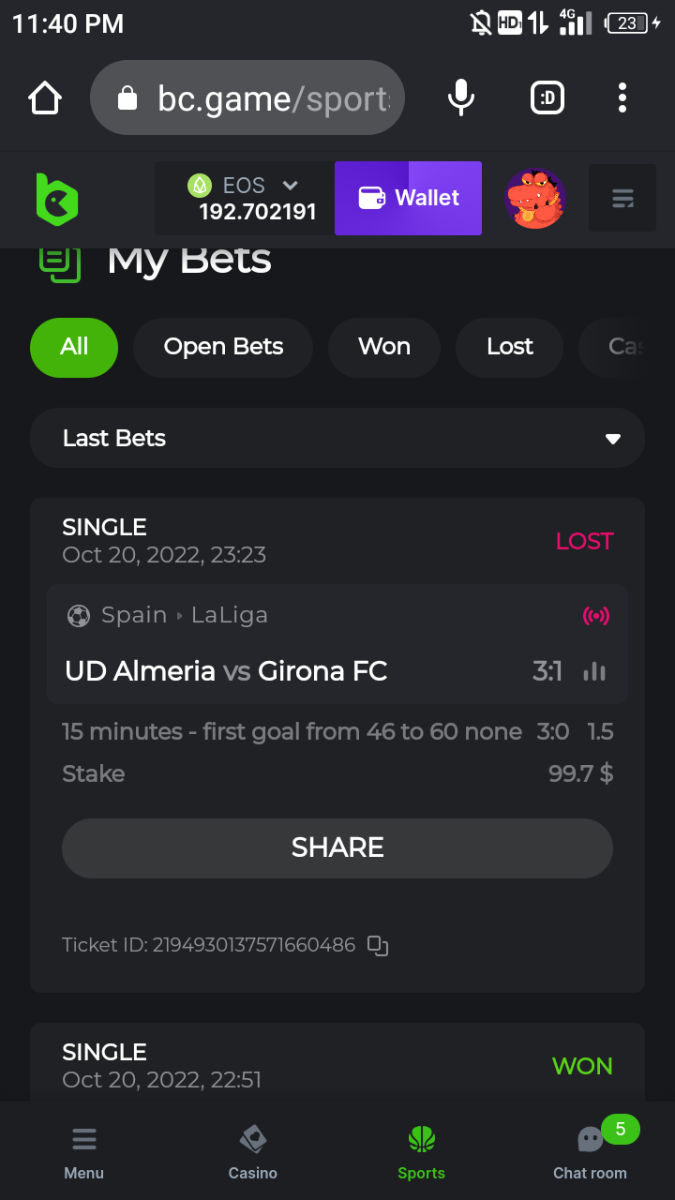Tap the BC.Game green logo
This screenshot has width=675, height=1200.
coord(57,199)
